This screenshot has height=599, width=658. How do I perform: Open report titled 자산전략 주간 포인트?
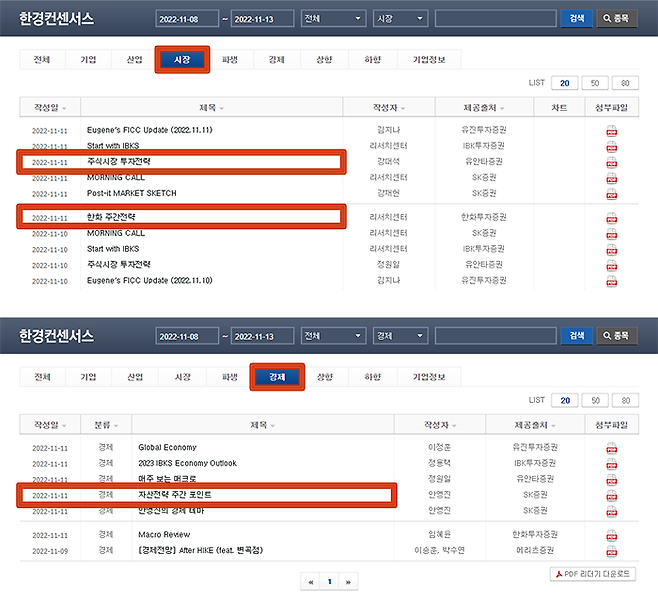click(175, 494)
